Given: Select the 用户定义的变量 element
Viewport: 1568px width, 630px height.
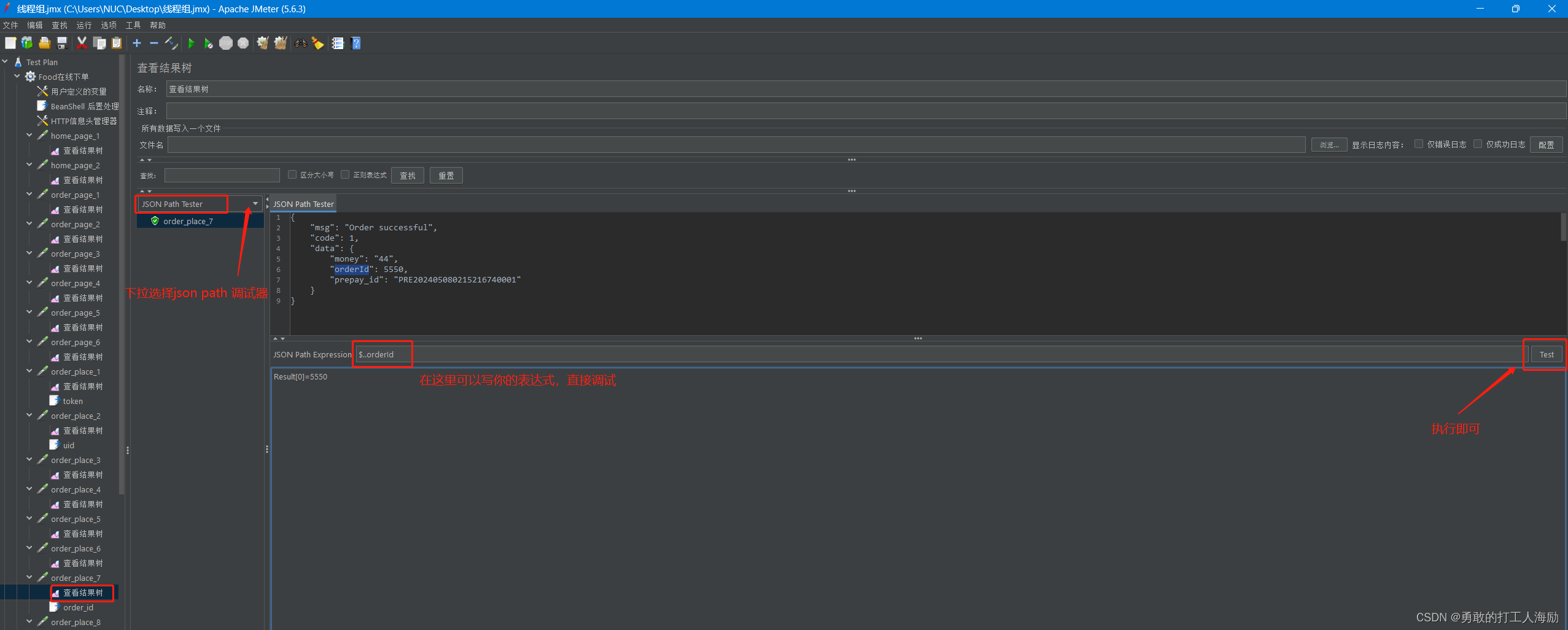Looking at the screenshot, I should tap(79, 91).
